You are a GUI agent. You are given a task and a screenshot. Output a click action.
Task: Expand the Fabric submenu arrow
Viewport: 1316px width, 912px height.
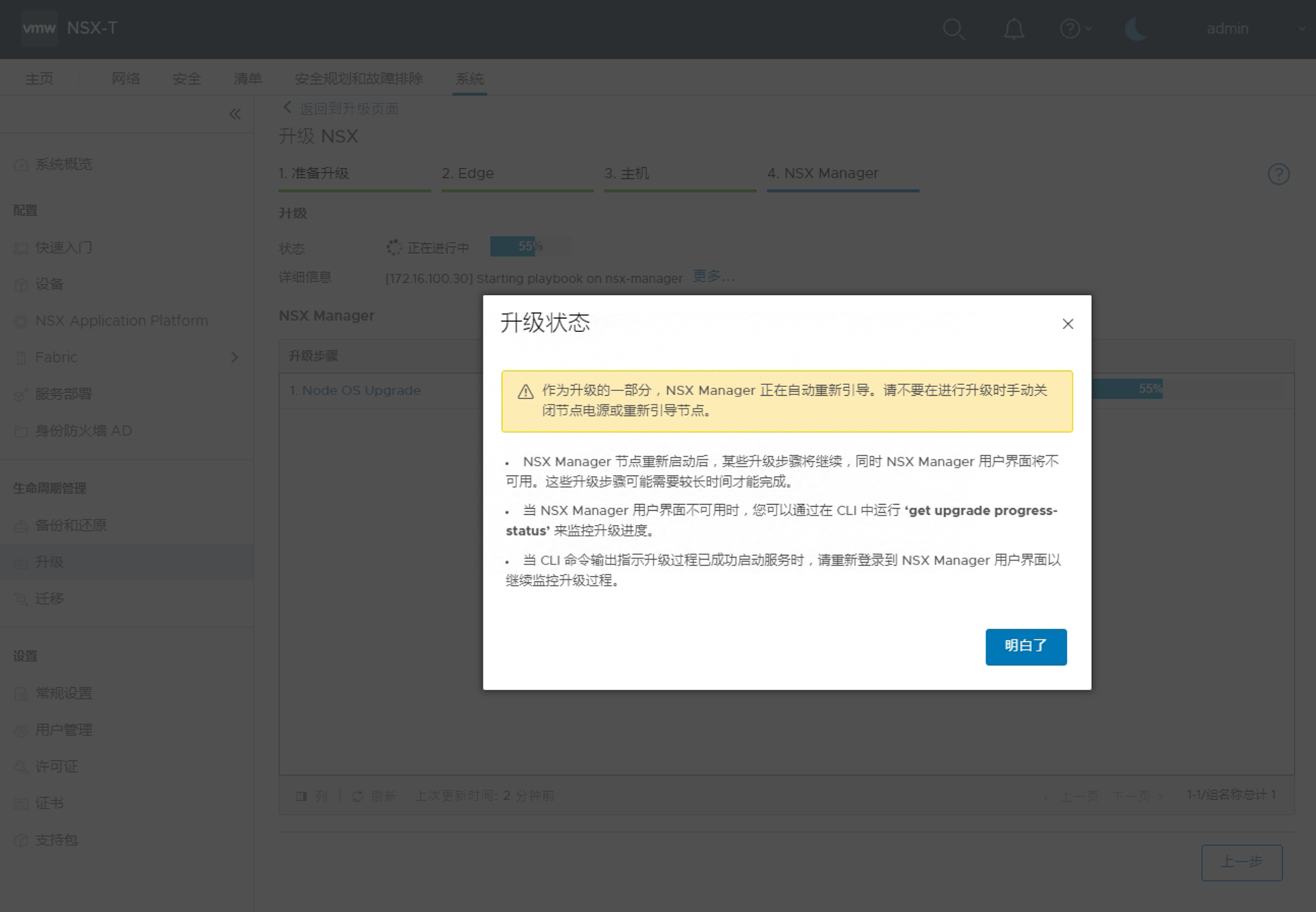[x=235, y=357]
